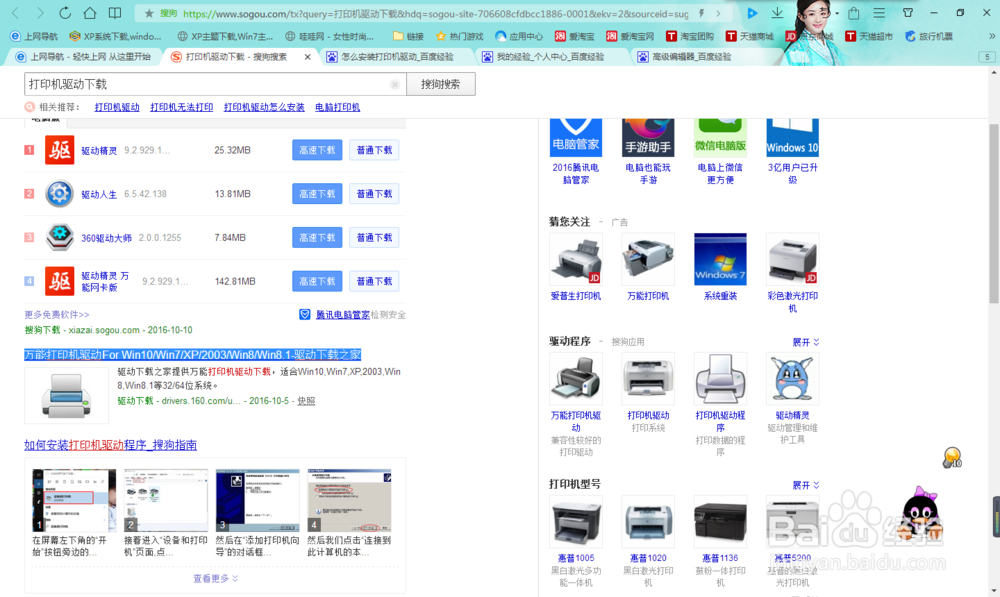Open related suggestion 电脑打印机

pyautogui.click(x=337, y=107)
